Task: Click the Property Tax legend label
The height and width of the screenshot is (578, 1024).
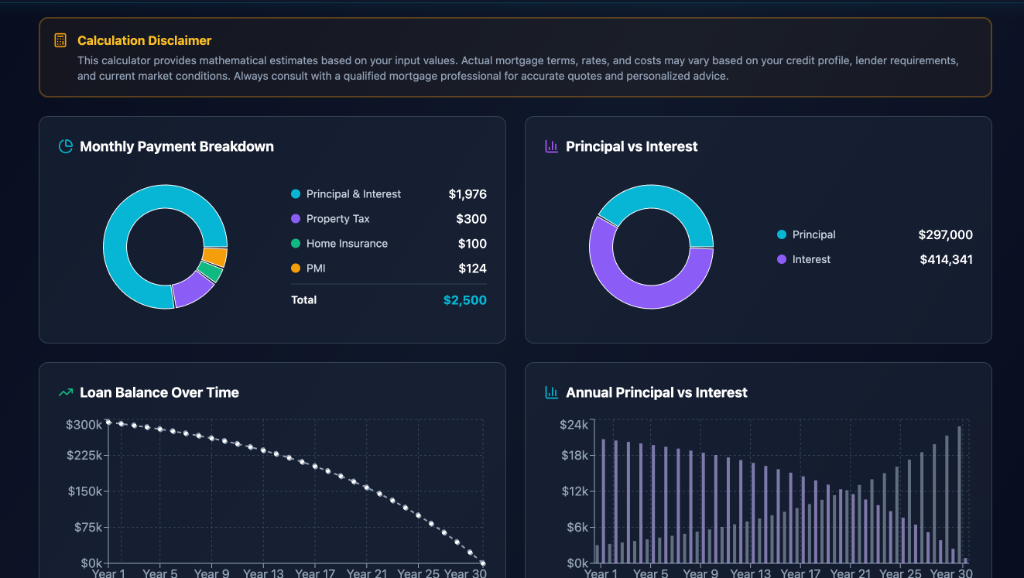Action: 338,219
